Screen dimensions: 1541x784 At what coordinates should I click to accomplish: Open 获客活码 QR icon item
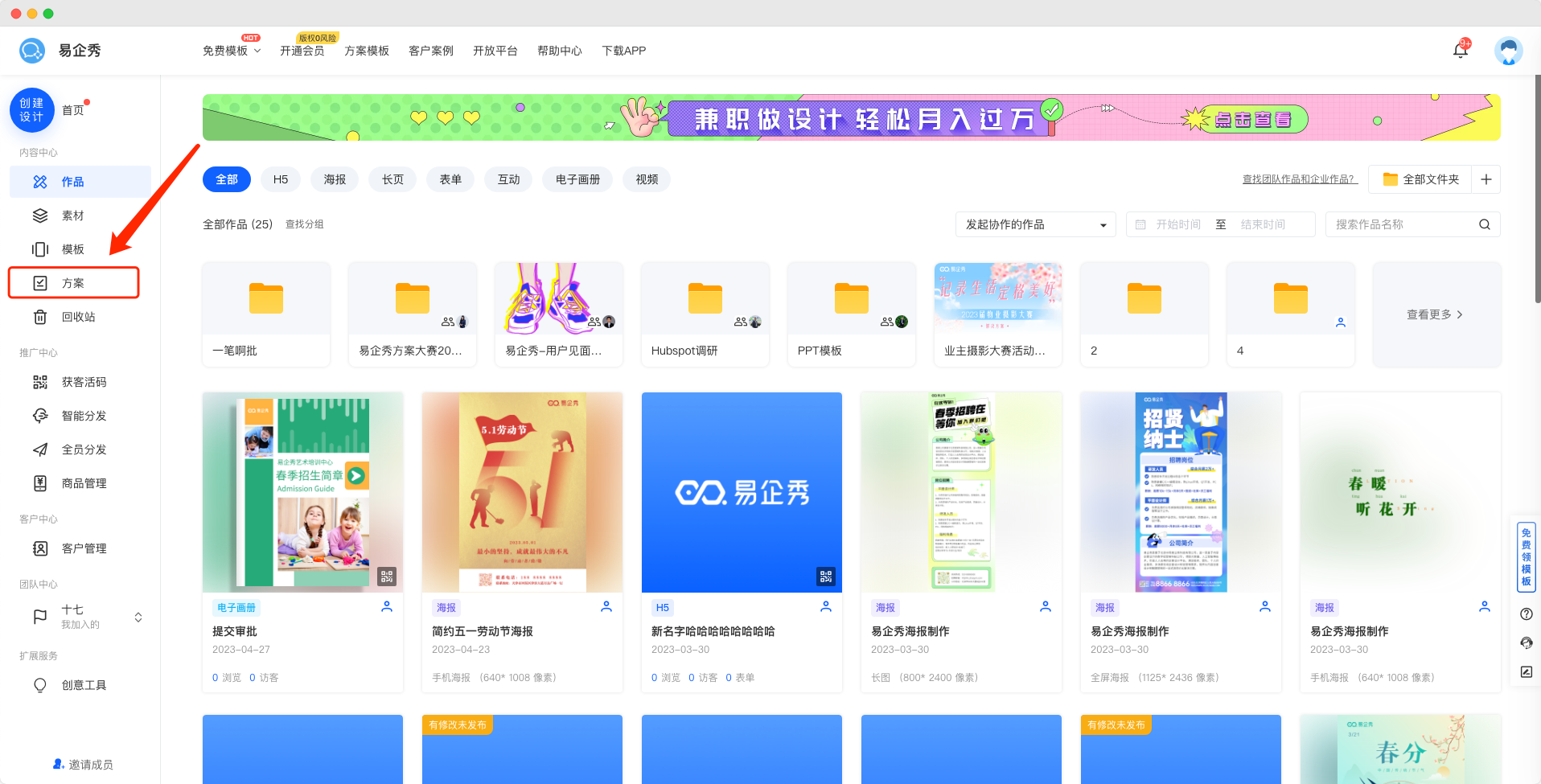40,382
